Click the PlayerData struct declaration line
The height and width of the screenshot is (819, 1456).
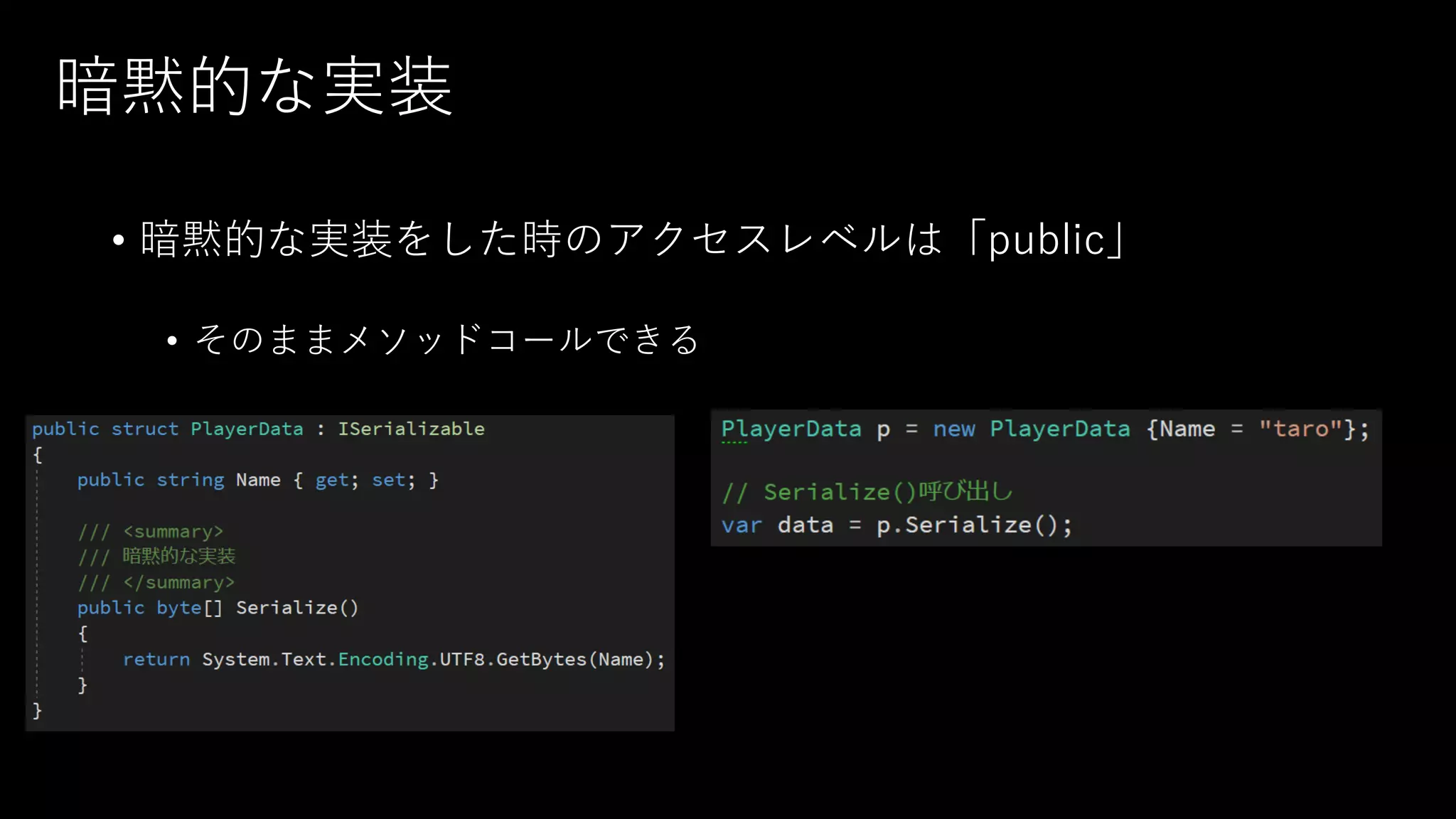click(x=258, y=429)
